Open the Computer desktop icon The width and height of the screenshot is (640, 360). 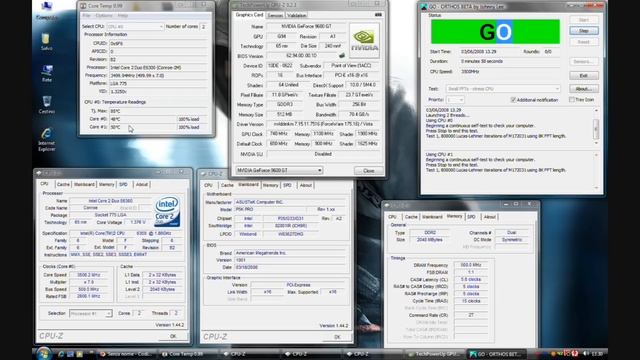47,10
